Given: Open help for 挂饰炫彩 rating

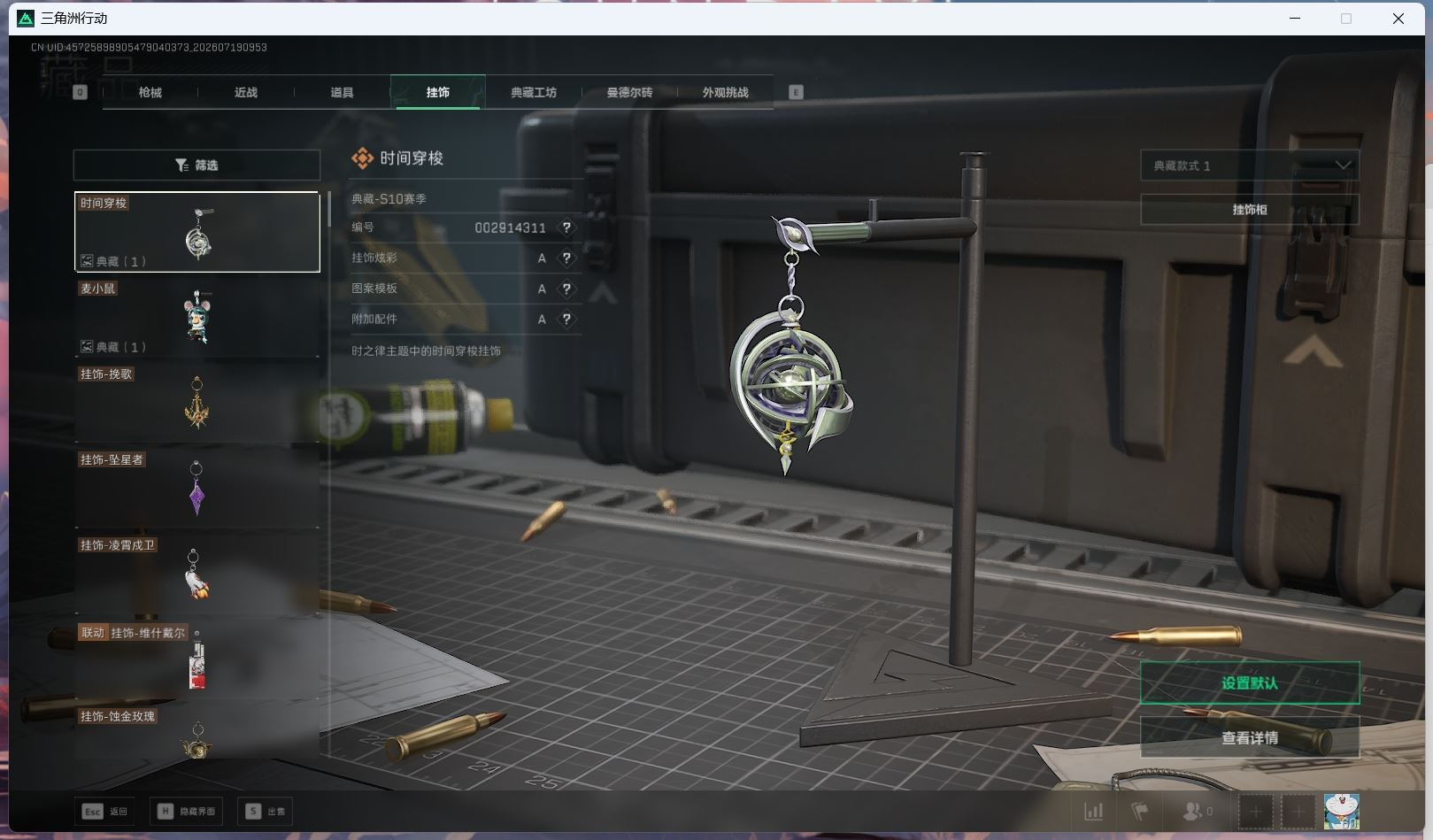Looking at the screenshot, I should pos(567,258).
